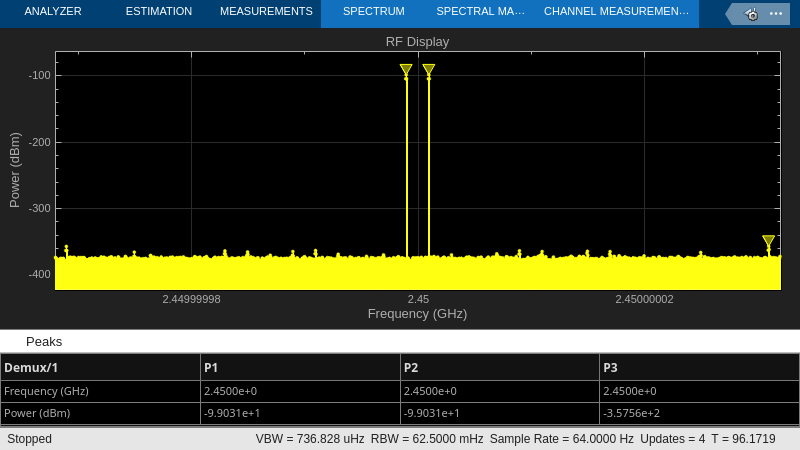Select the leftmost tall peak marker triangle
800x450 pixels.
pos(406,70)
